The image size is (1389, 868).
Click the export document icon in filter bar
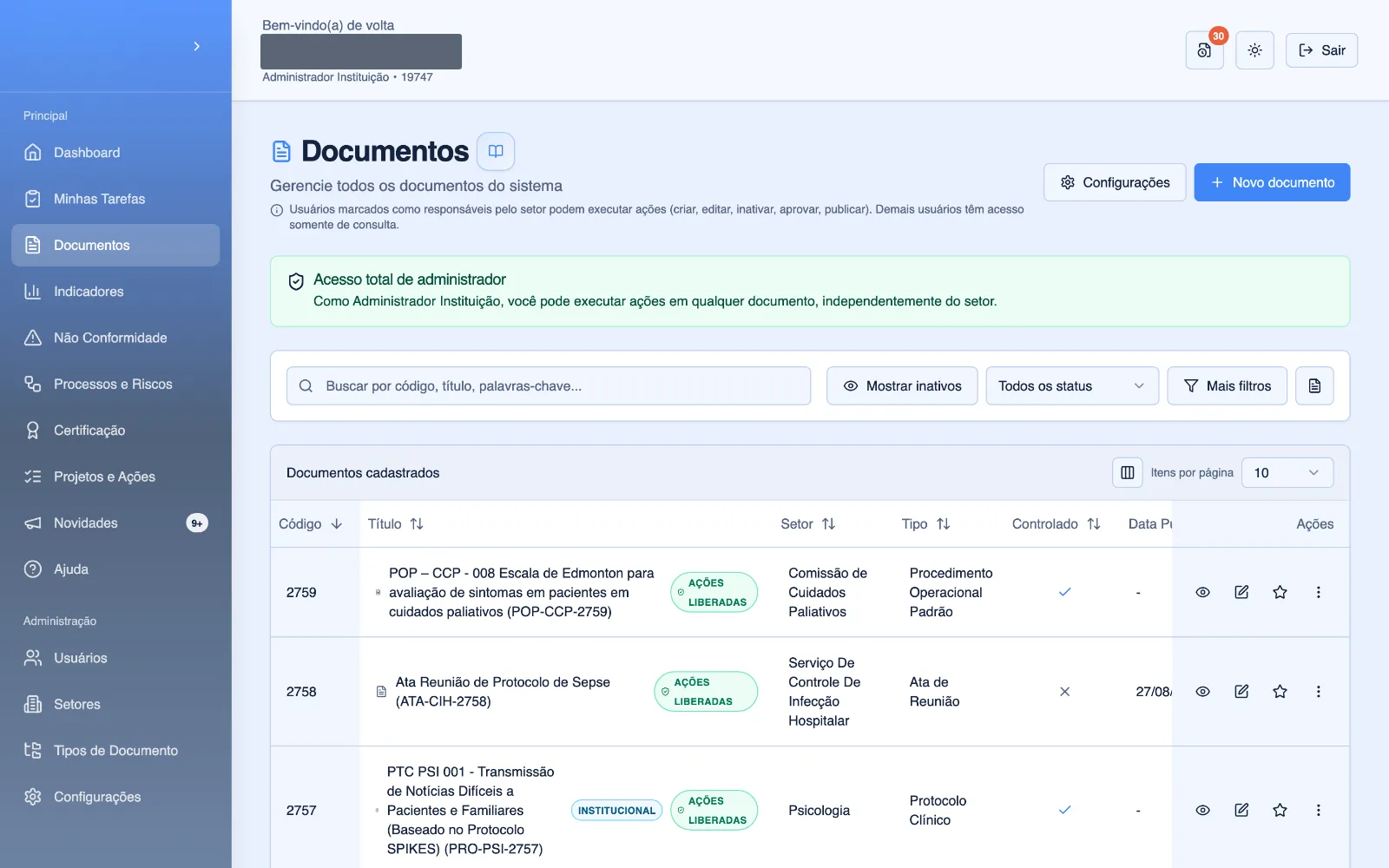tap(1314, 385)
